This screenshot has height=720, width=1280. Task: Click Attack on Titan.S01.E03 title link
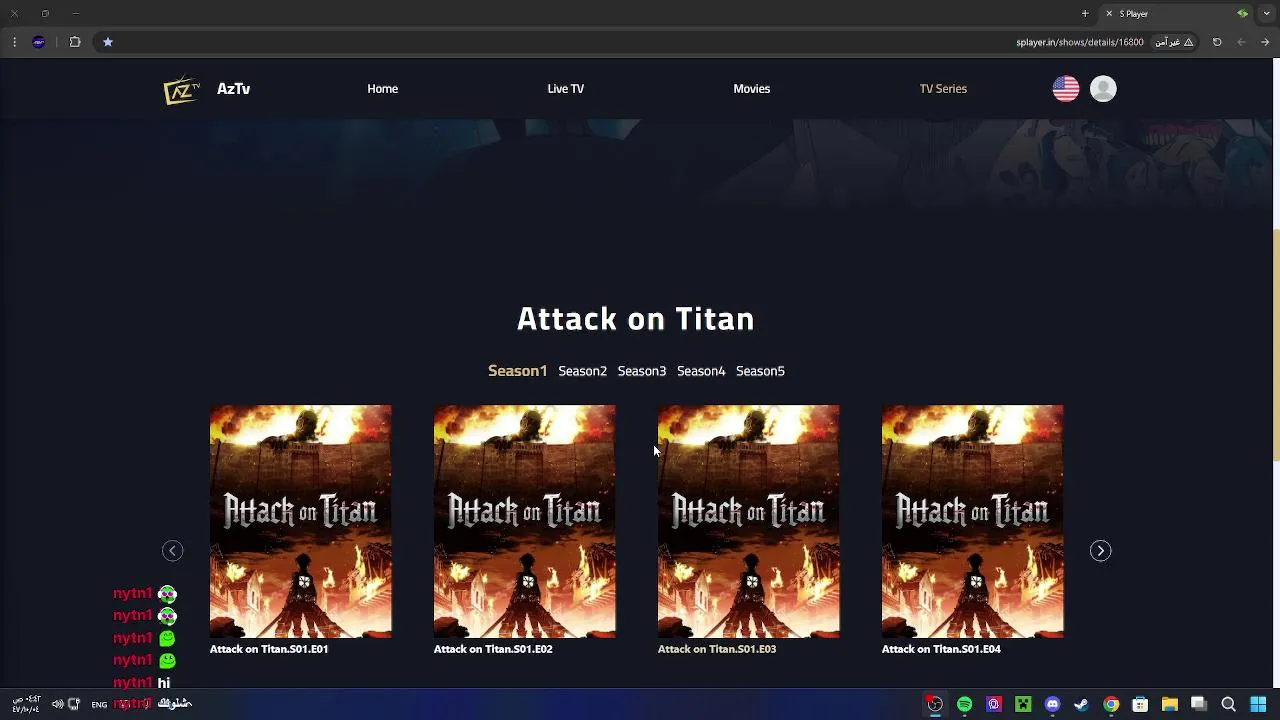pyautogui.click(x=717, y=649)
